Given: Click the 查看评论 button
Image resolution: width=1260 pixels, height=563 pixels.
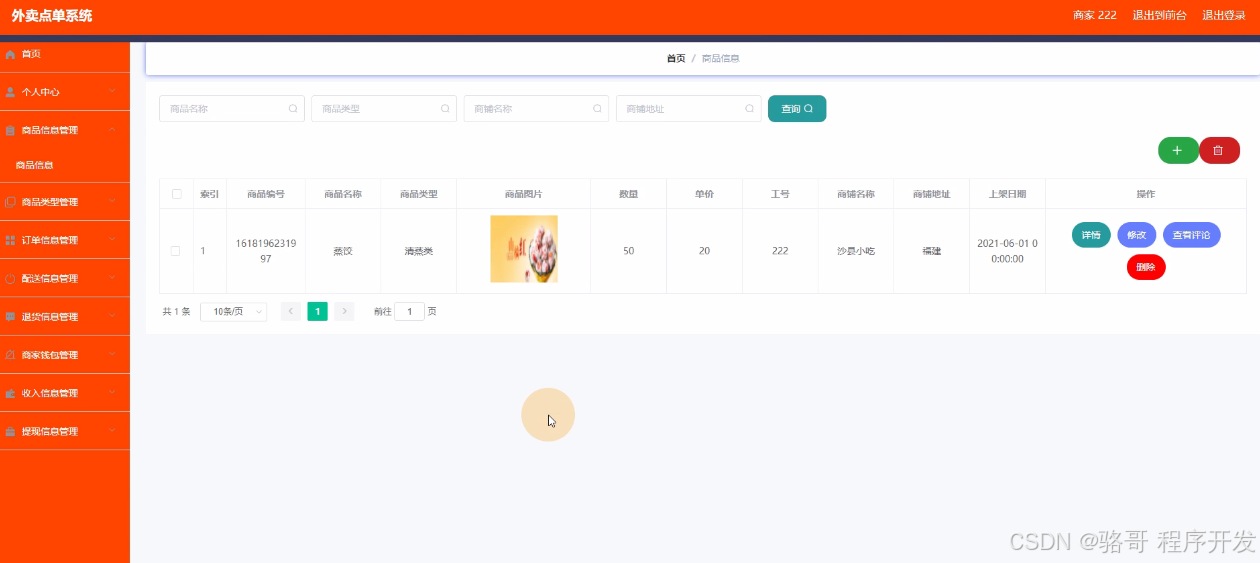Looking at the screenshot, I should click(x=1191, y=235).
